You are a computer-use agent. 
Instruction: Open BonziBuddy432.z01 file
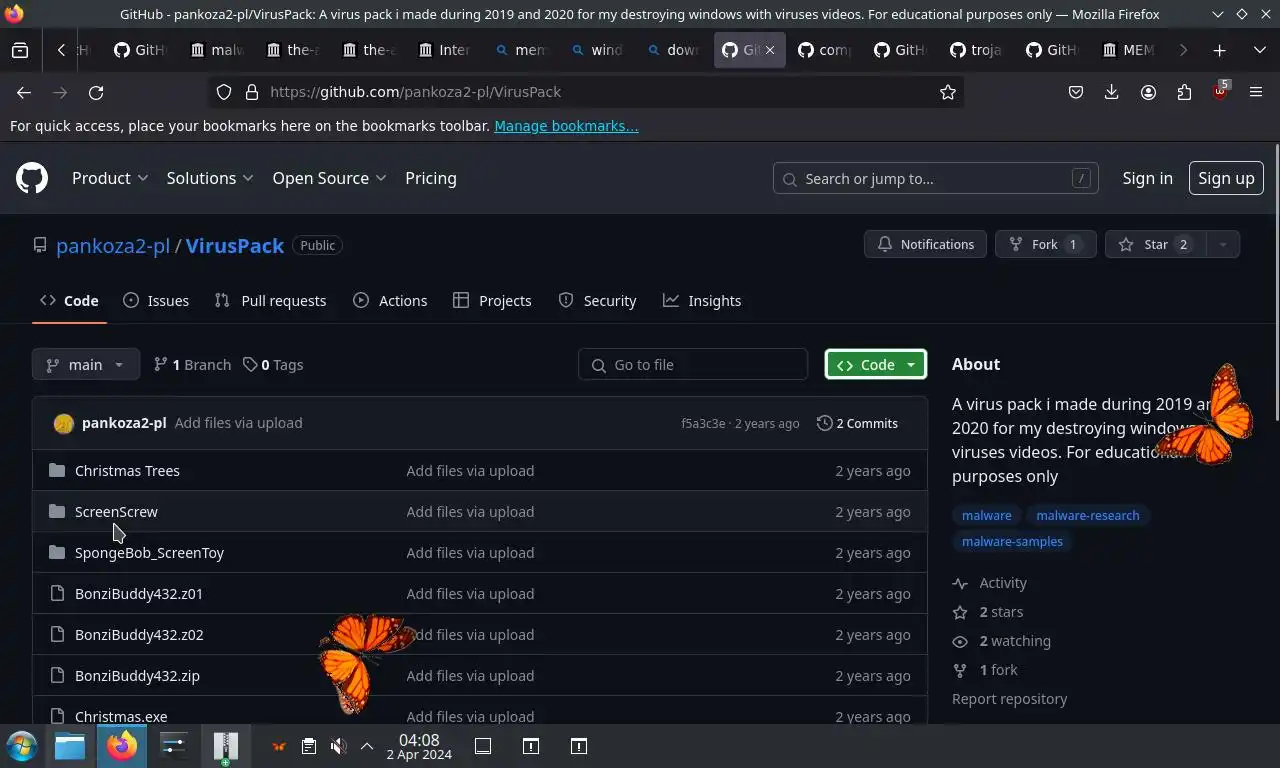tap(139, 593)
